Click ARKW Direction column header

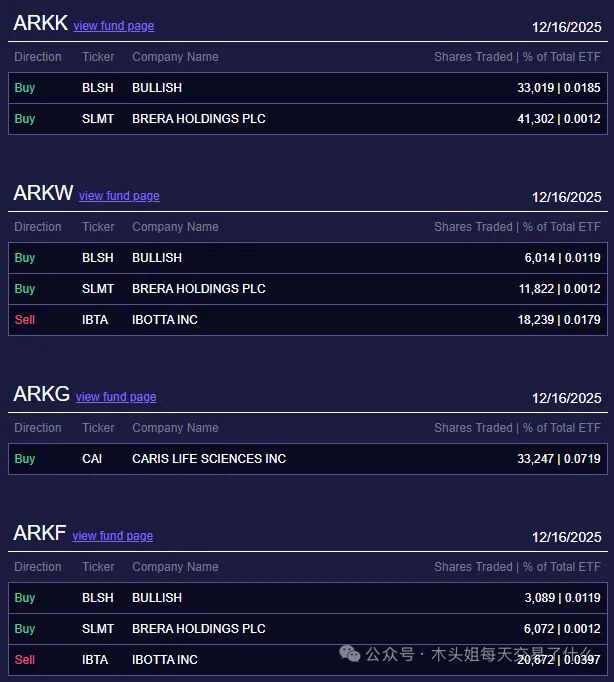click(38, 227)
